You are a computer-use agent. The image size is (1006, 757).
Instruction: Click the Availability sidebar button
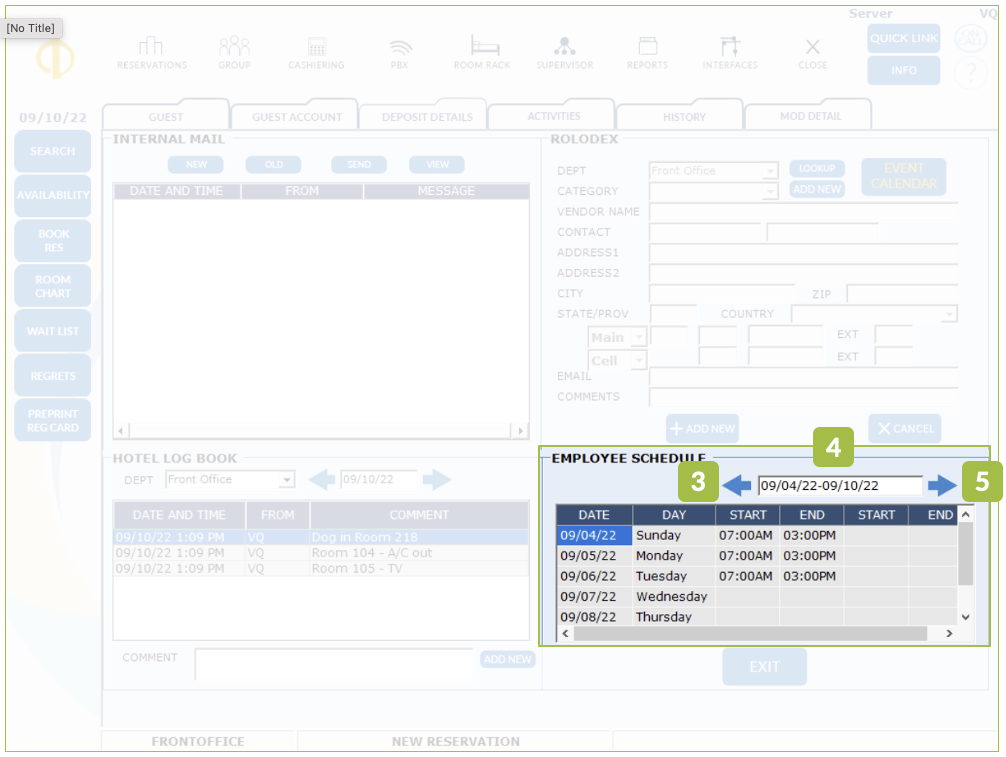click(53, 196)
